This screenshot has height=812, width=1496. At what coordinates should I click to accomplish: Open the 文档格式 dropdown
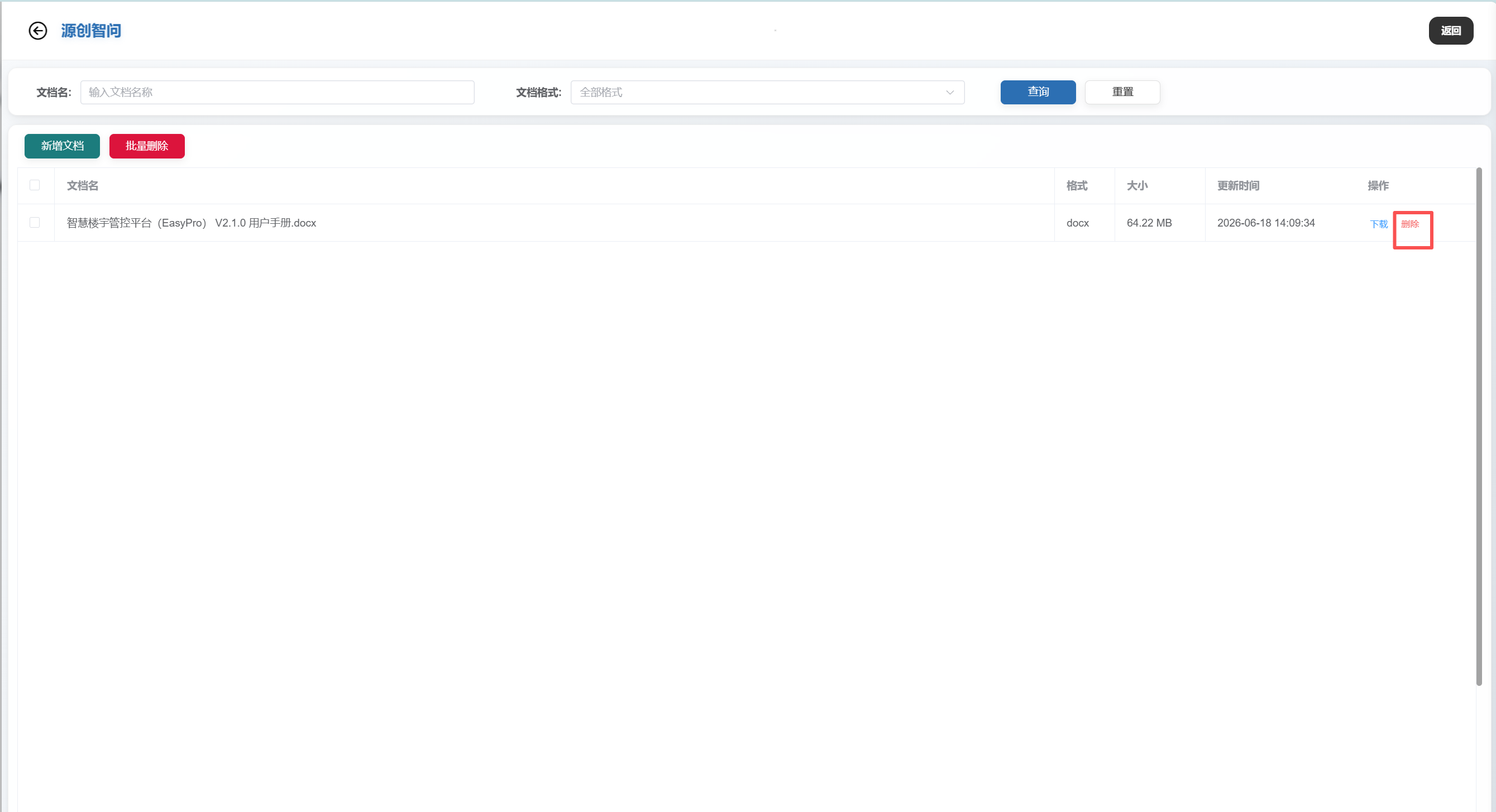[x=767, y=92]
